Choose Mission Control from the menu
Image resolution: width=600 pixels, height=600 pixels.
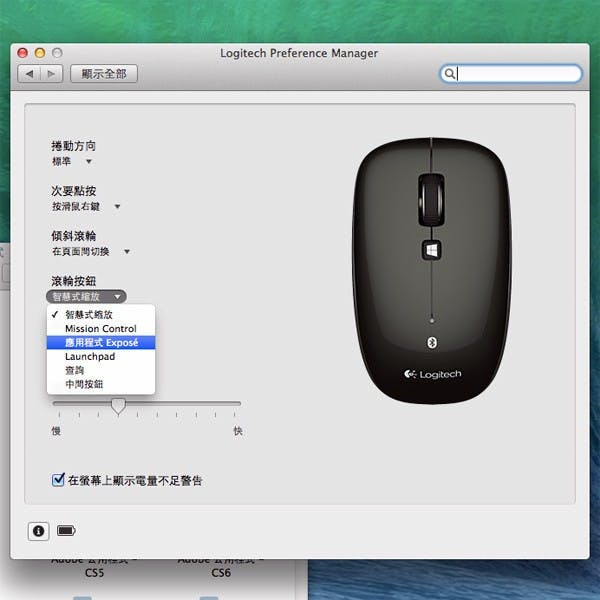101,328
